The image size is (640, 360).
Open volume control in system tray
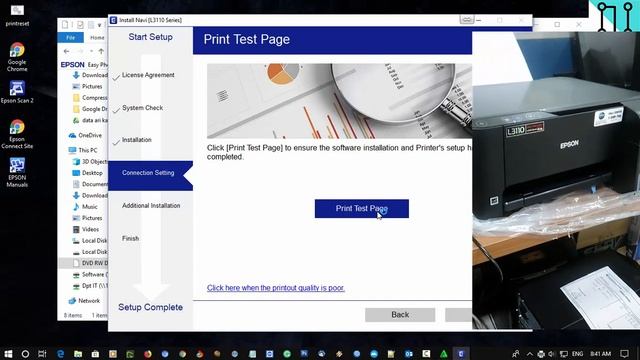[x=552, y=354]
